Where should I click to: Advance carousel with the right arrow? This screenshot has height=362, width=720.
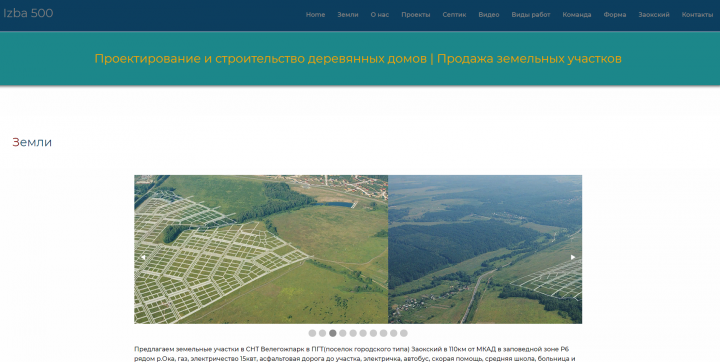click(573, 257)
